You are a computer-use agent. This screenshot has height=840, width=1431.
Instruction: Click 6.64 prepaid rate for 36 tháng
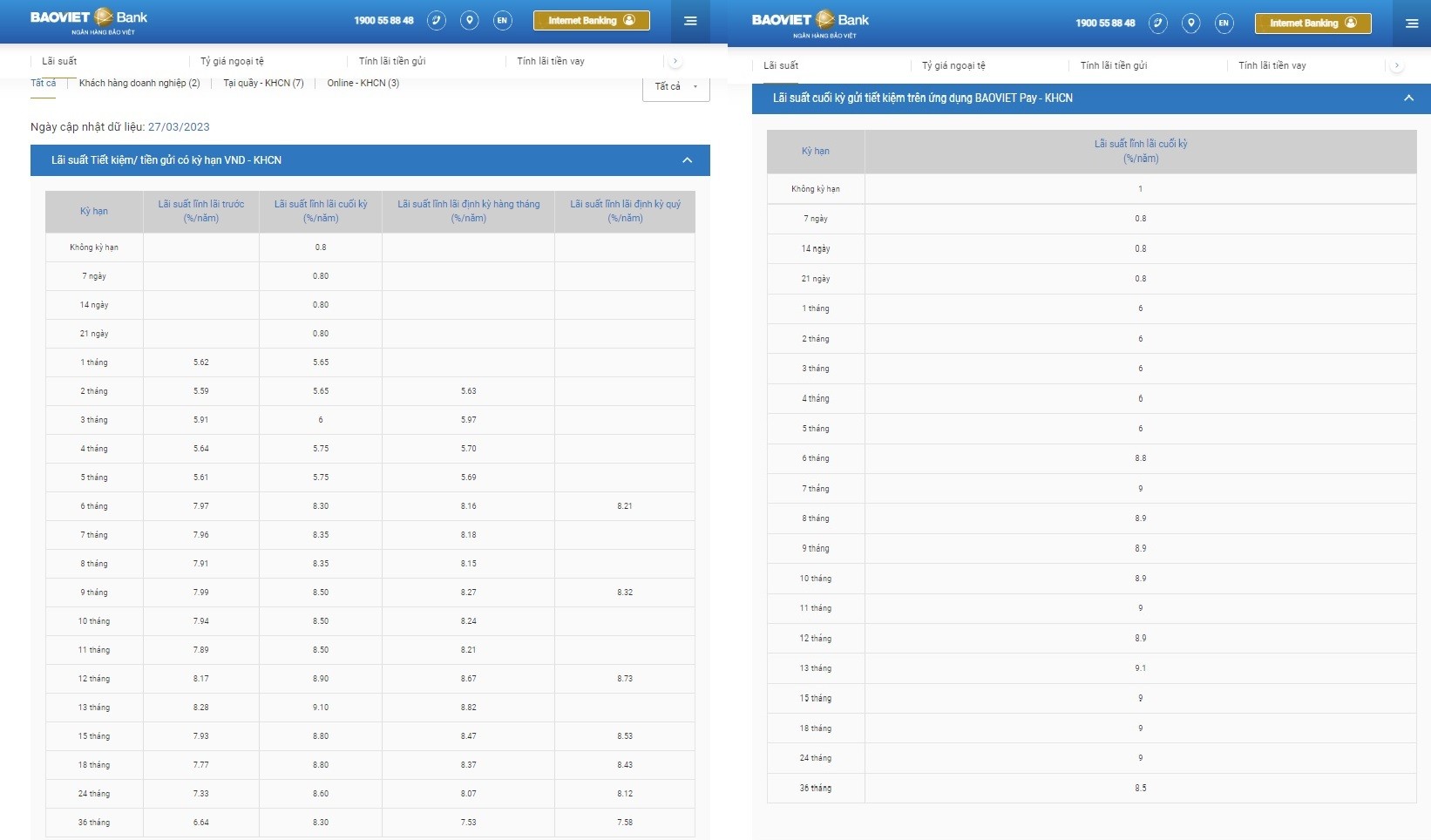click(201, 823)
